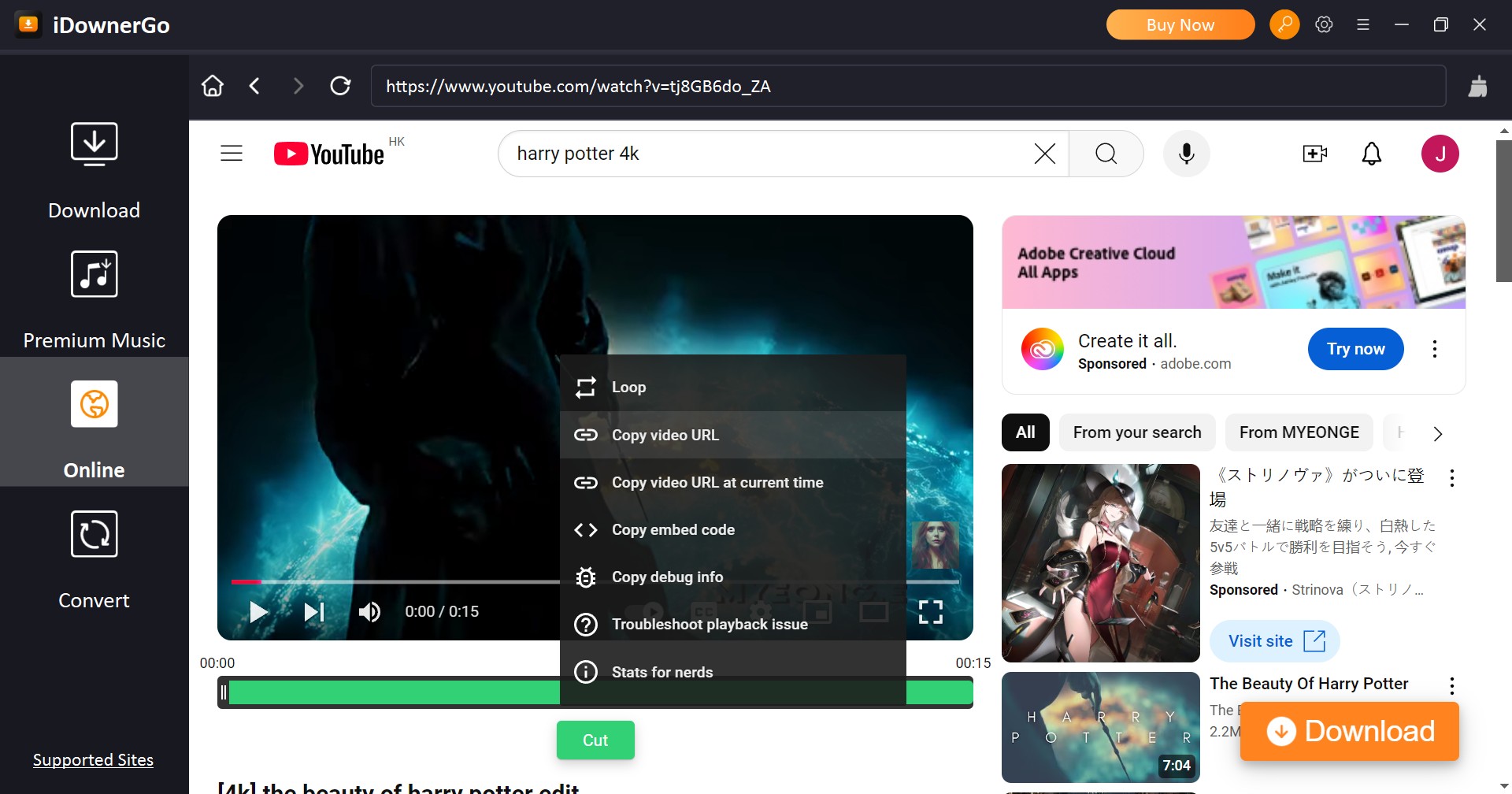This screenshot has height=794, width=1512.
Task: Enter fullscreen video mode
Action: click(930, 612)
